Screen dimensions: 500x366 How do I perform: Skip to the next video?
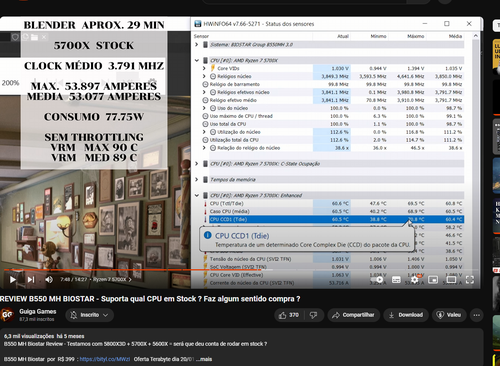[x=31, y=279]
